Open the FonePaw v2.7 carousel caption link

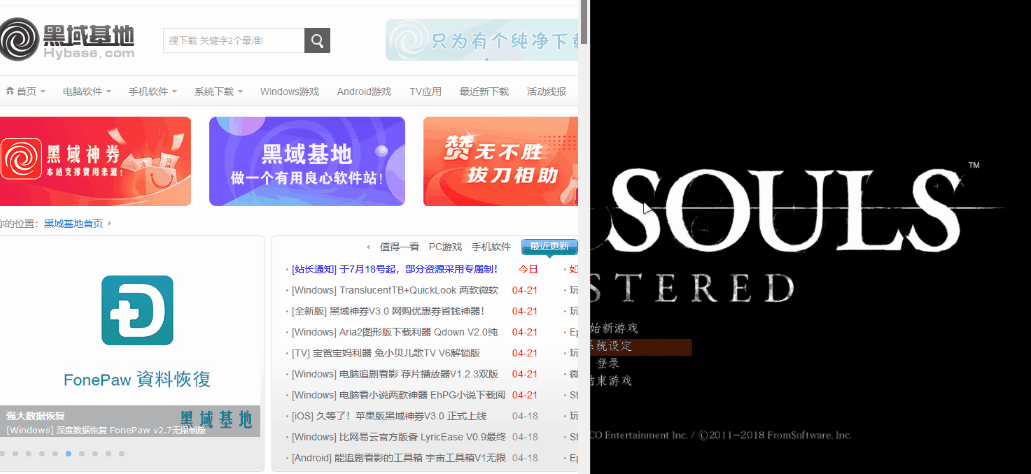106,431
